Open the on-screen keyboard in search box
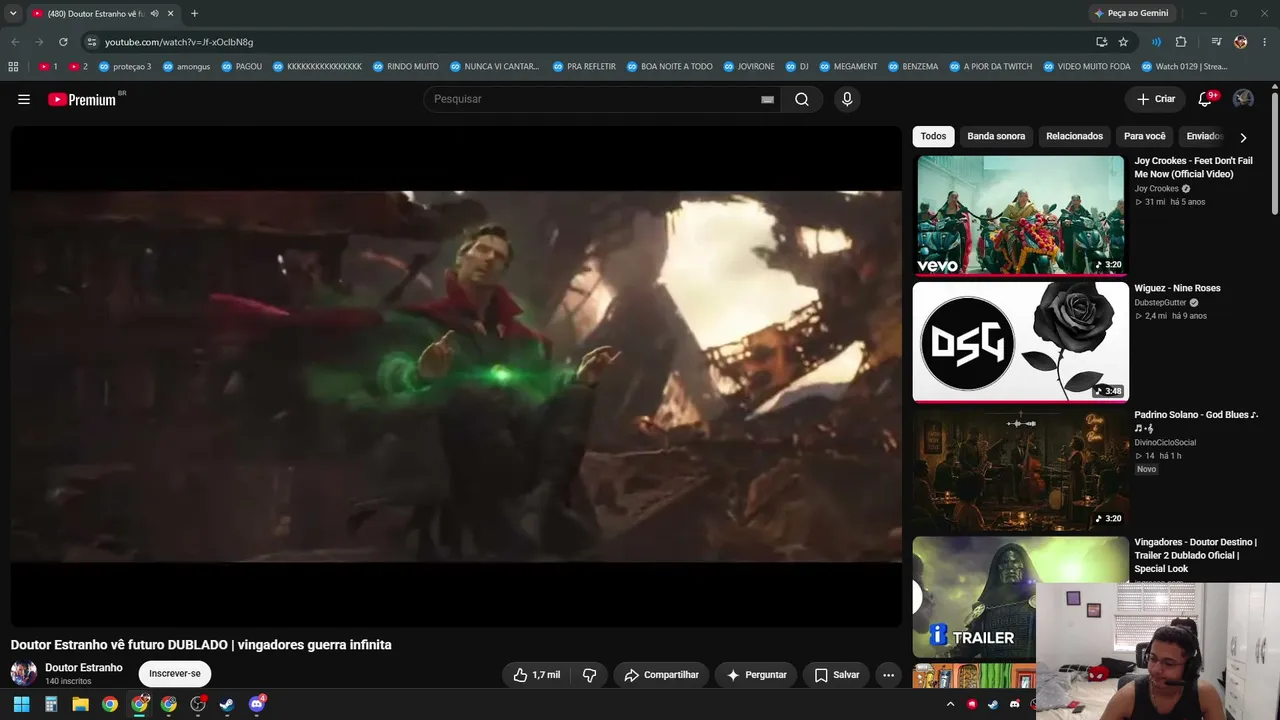The width and height of the screenshot is (1280, 720). click(767, 99)
